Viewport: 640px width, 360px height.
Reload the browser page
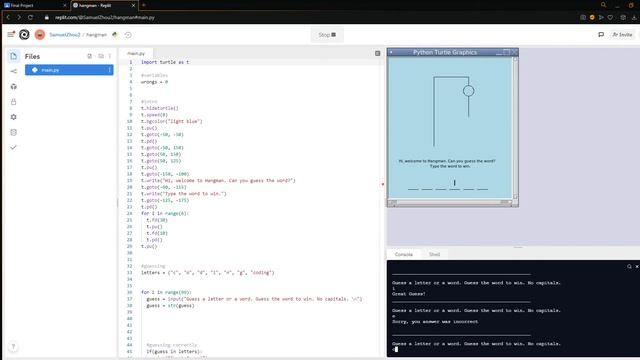(x=30, y=17)
